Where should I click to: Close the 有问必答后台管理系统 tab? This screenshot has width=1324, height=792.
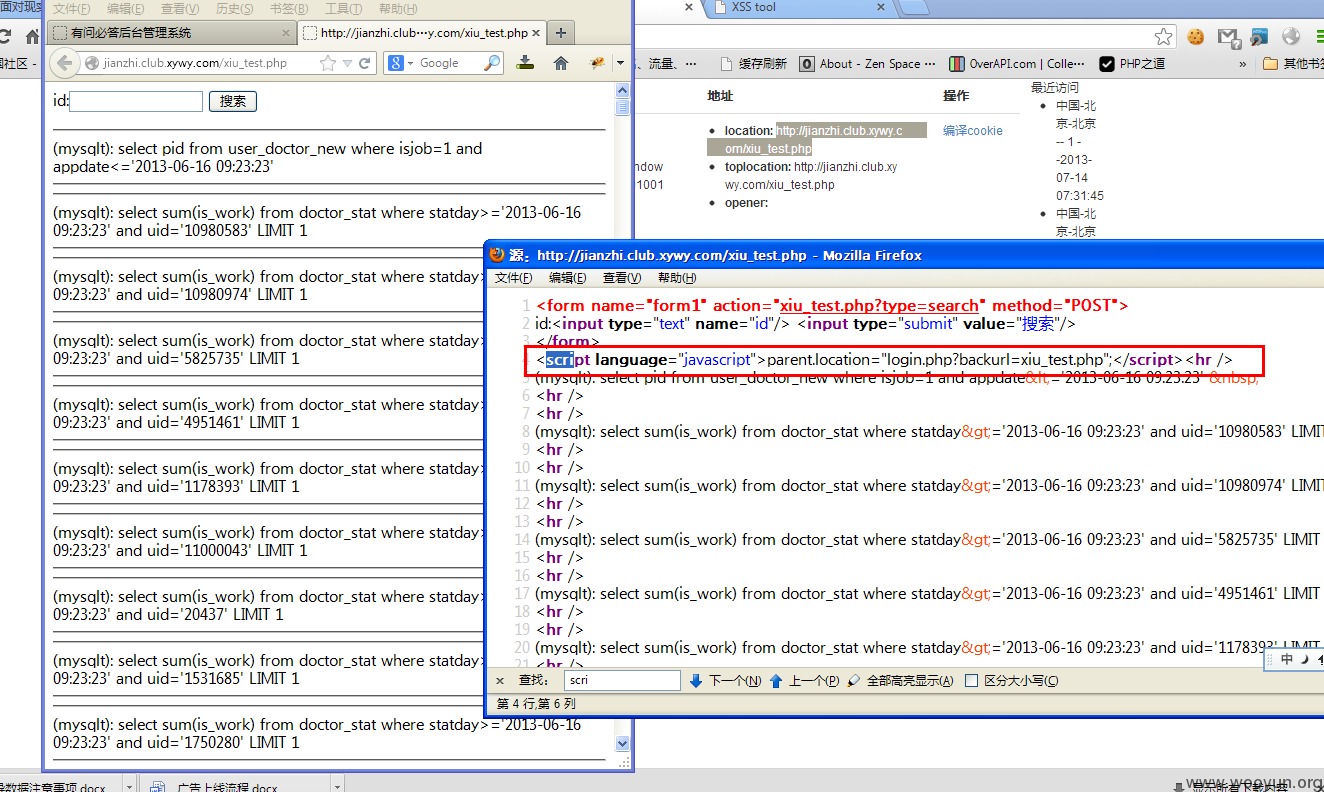click(x=286, y=33)
